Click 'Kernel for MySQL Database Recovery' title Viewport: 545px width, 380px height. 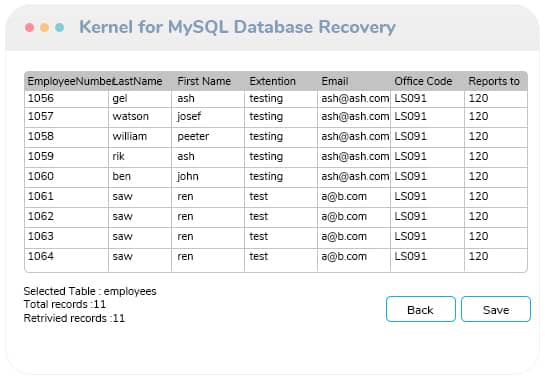point(237,27)
